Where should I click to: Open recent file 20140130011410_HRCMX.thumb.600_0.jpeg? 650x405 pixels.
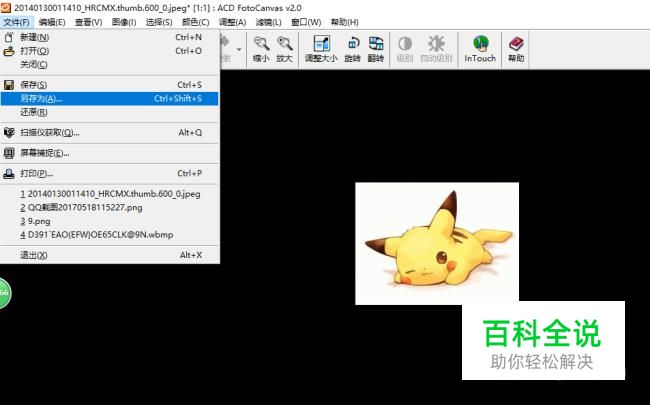coord(109,194)
